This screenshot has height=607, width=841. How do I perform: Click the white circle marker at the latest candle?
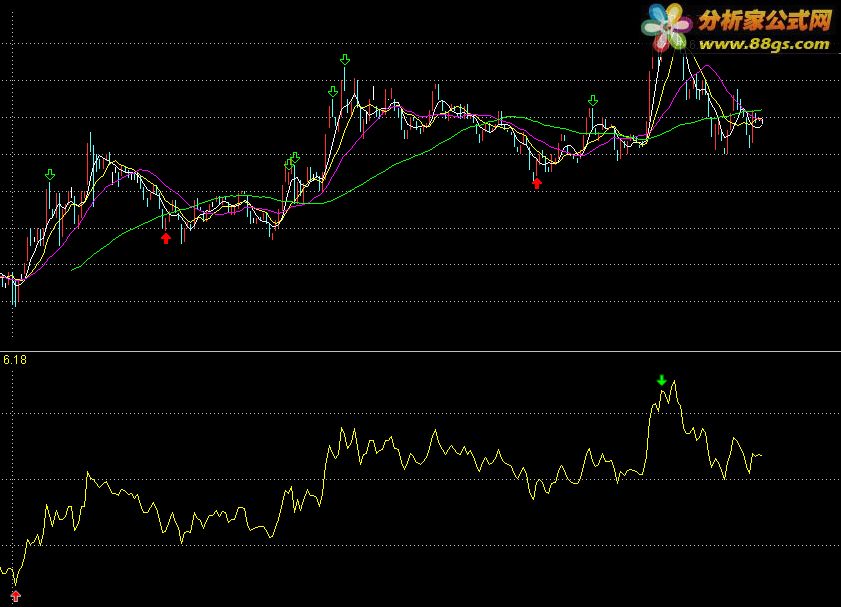[x=758, y=123]
